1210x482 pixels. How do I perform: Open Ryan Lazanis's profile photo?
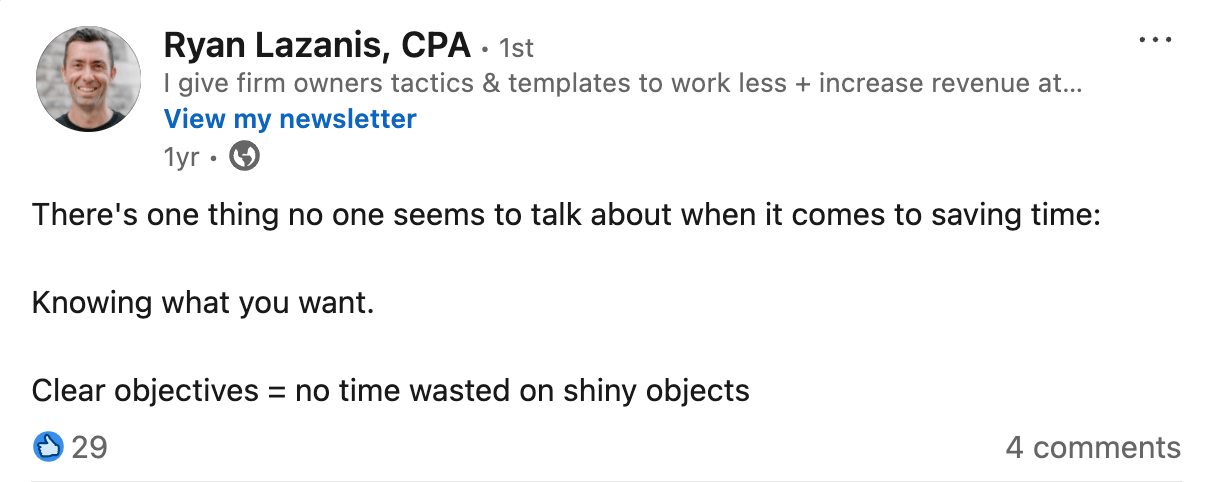point(88,79)
